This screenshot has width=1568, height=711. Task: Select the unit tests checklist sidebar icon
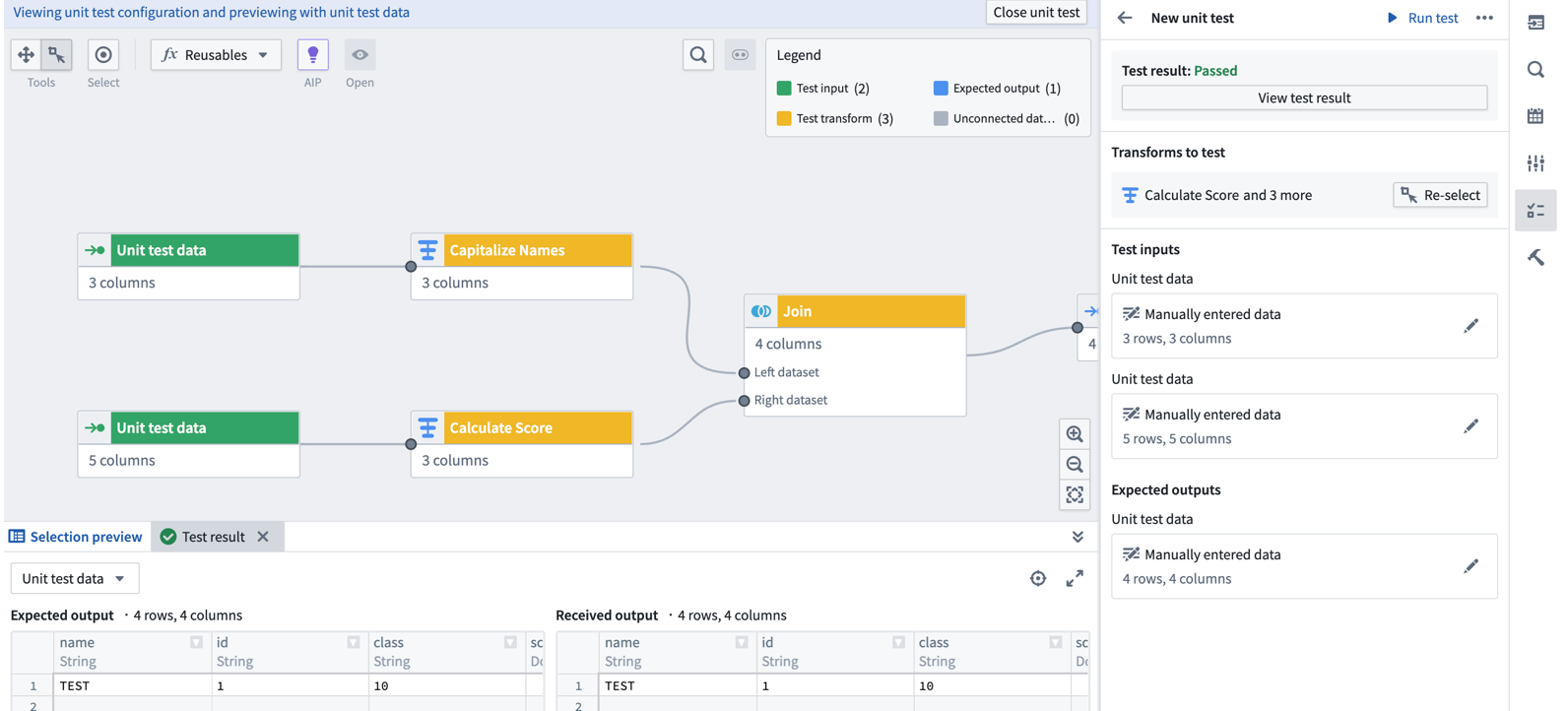pyautogui.click(x=1535, y=211)
